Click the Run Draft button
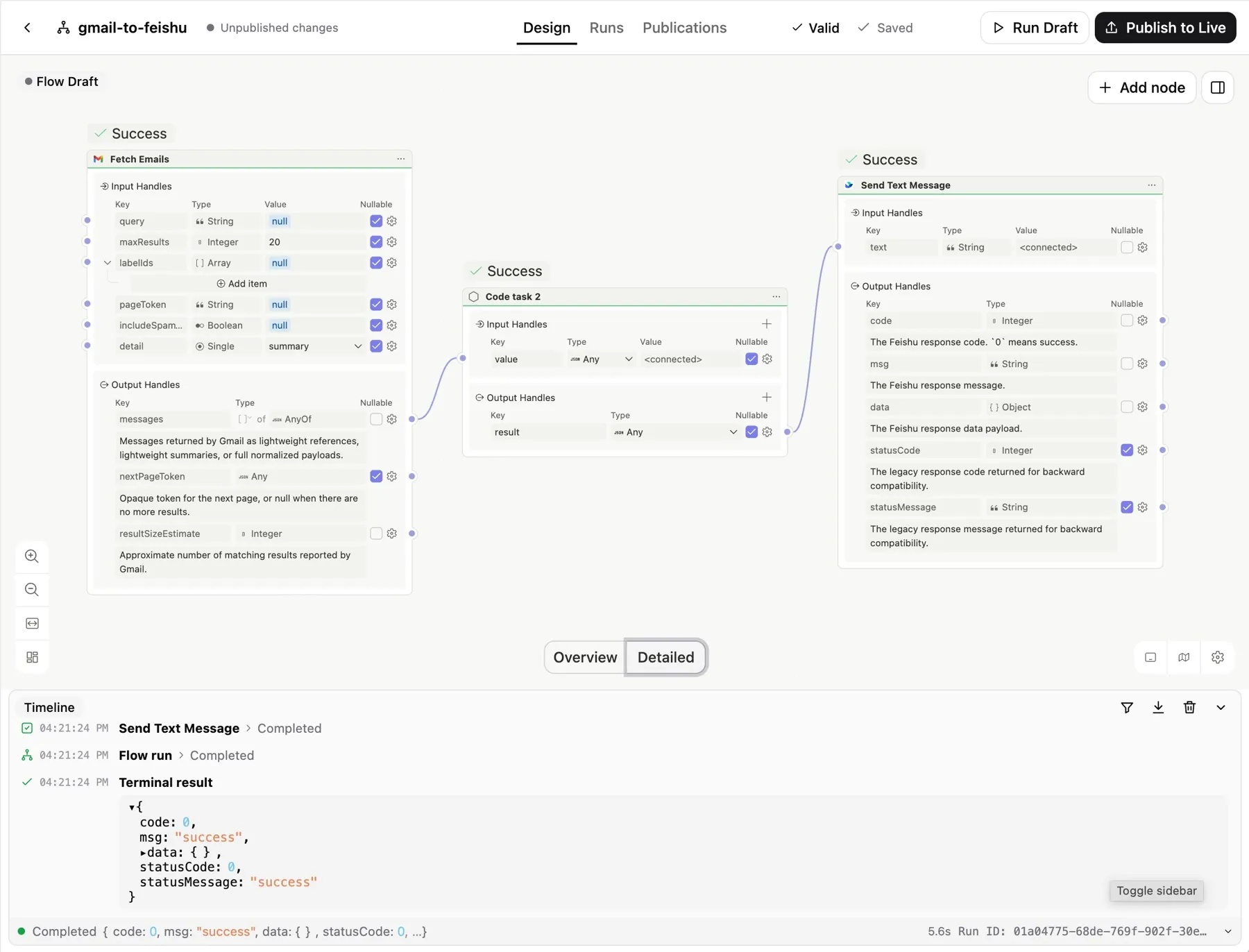Screen dimensions: 1249x952 [1035, 28]
